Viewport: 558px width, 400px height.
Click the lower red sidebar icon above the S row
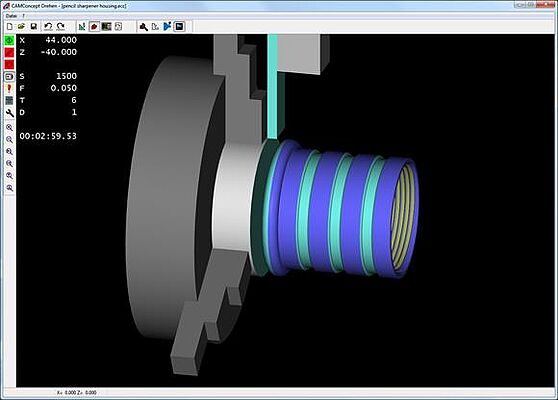[9, 64]
